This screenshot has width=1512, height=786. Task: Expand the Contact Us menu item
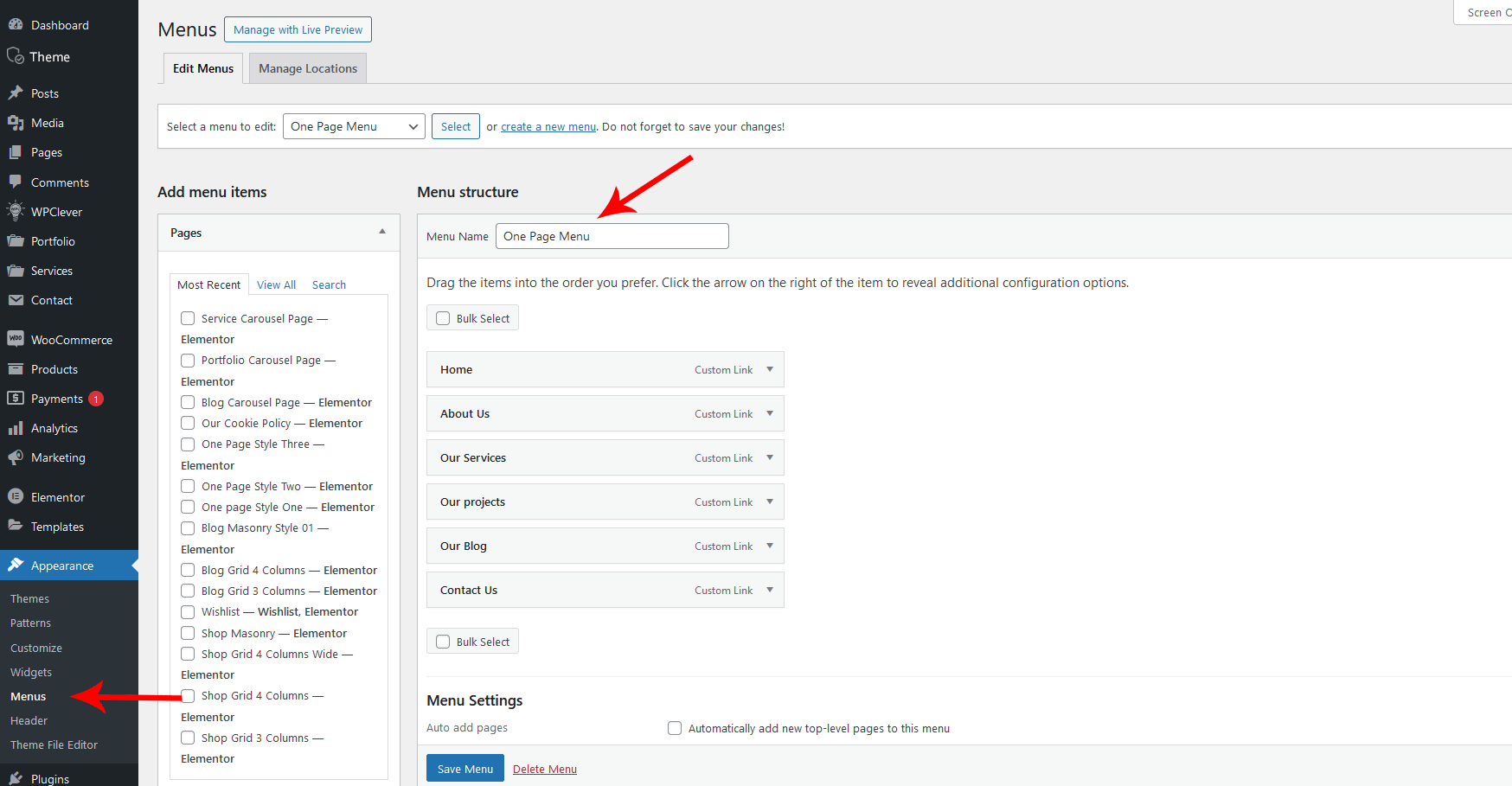[770, 590]
